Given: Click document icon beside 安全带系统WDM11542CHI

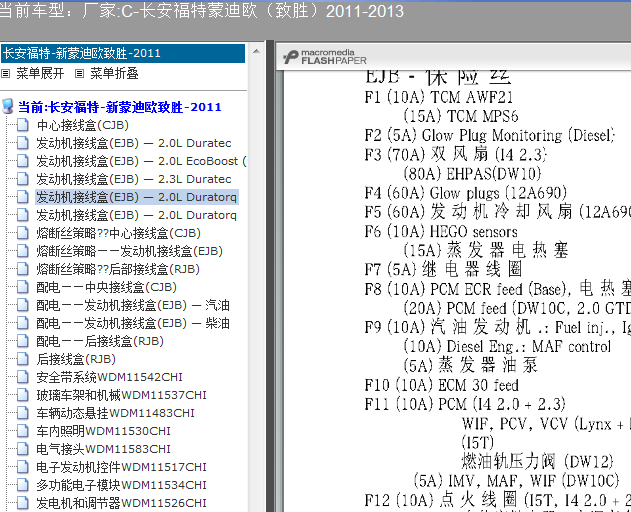Looking at the screenshot, I should tap(23, 377).
